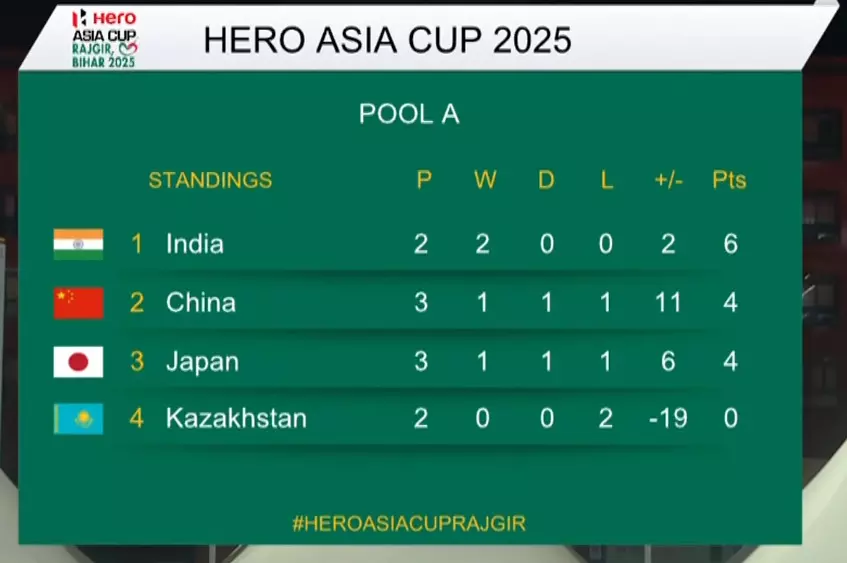Image resolution: width=847 pixels, height=563 pixels.
Task: Click the China flag icon
Action: coord(78,302)
